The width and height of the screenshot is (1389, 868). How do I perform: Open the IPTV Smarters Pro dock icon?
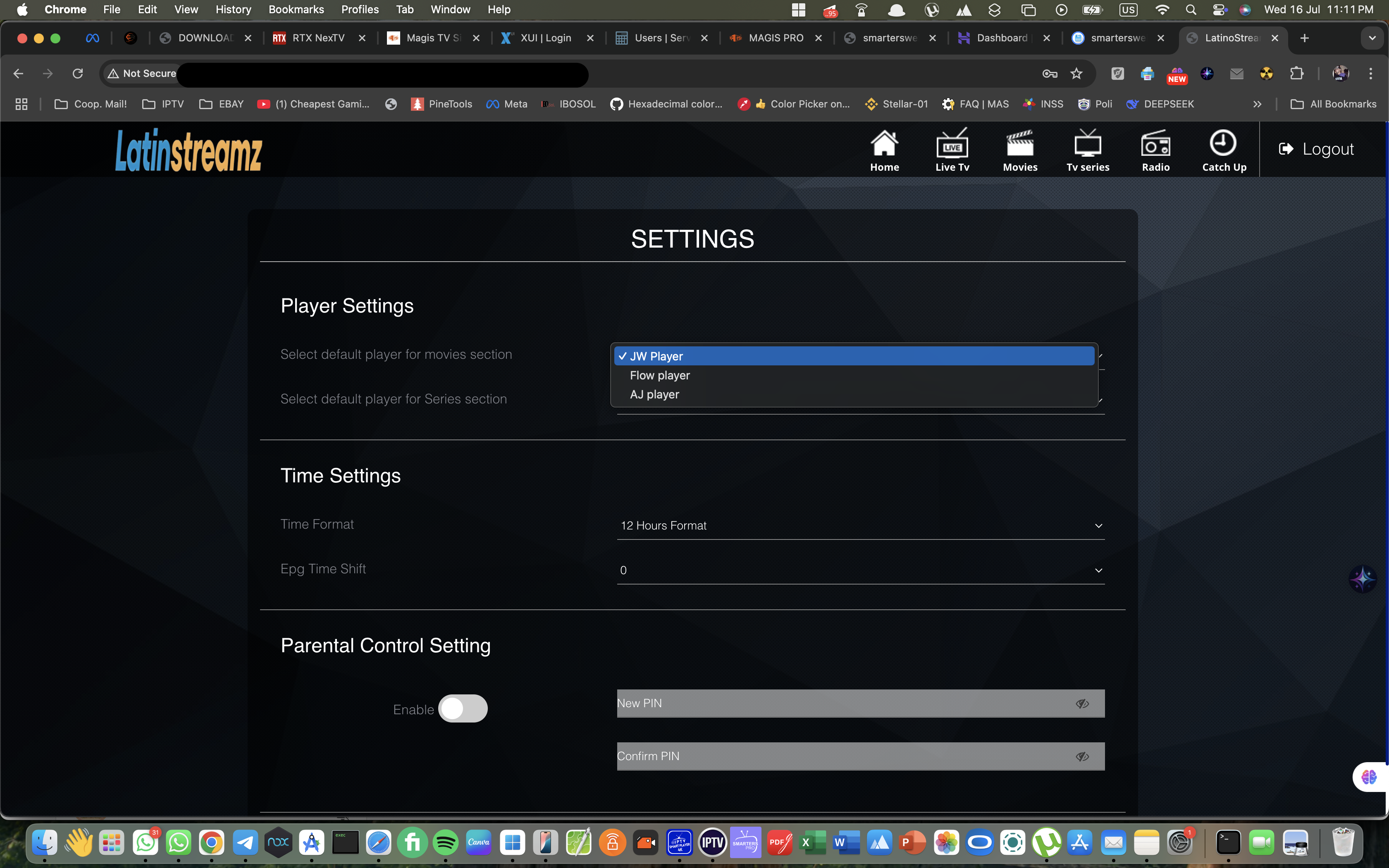(746, 842)
